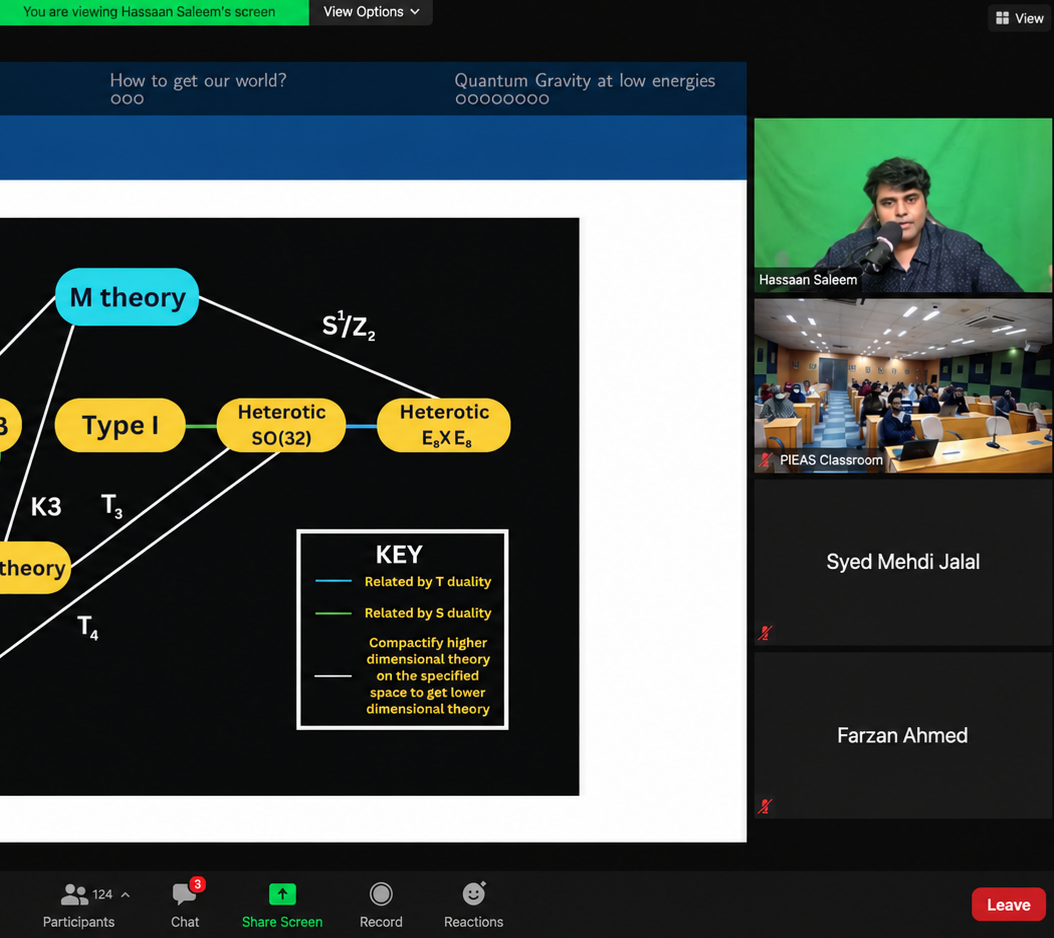Click the Heterotic SO(32) node

click(x=282, y=425)
